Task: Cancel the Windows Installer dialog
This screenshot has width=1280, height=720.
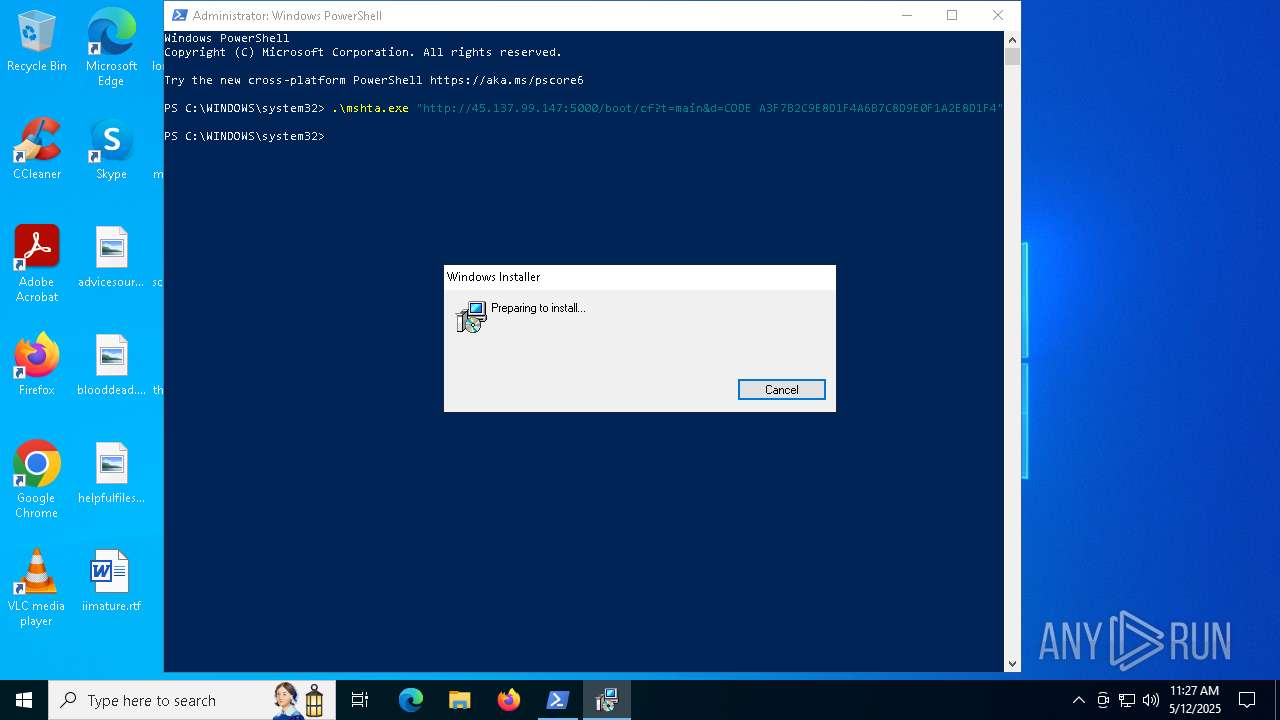Action: [x=781, y=390]
